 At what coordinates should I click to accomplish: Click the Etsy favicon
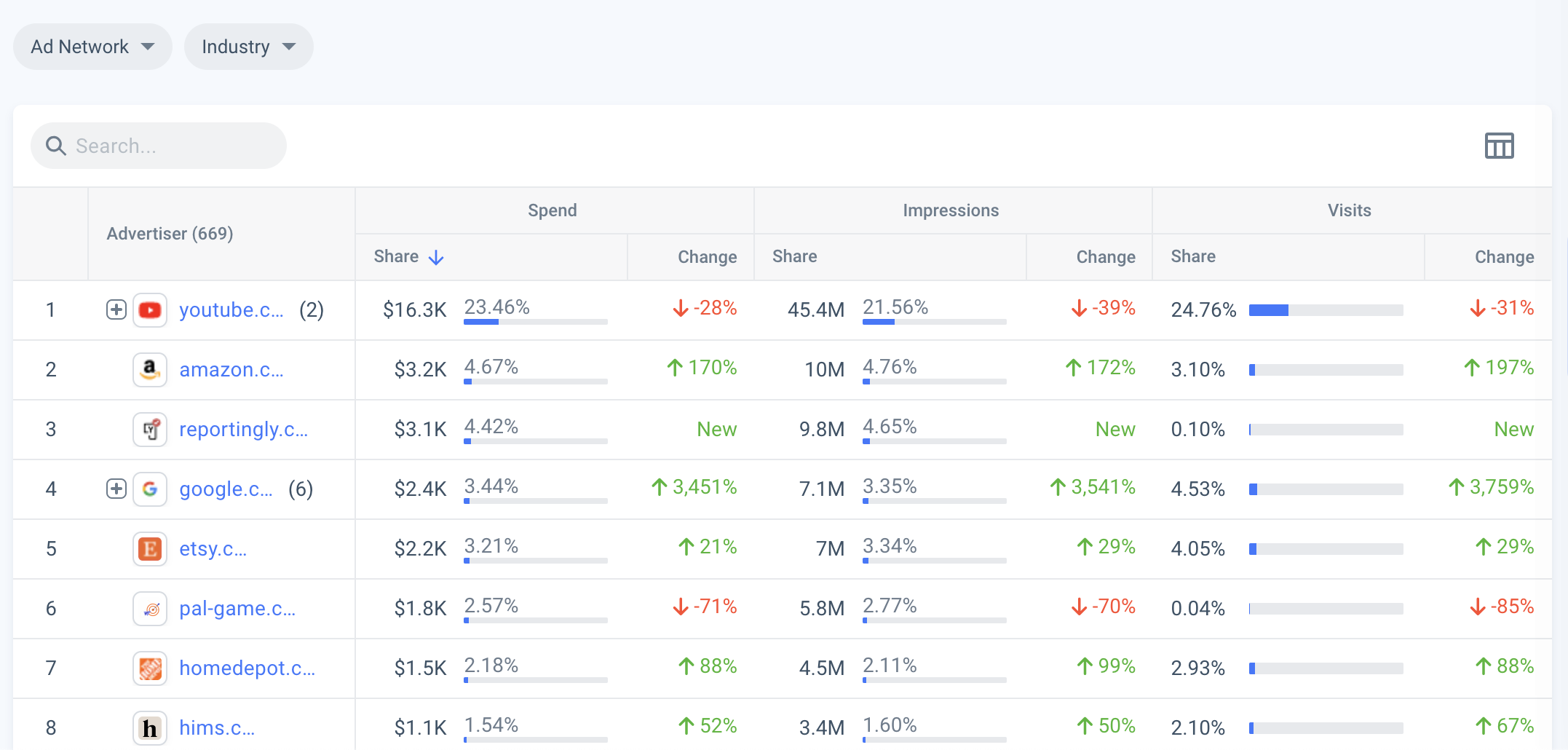point(150,549)
